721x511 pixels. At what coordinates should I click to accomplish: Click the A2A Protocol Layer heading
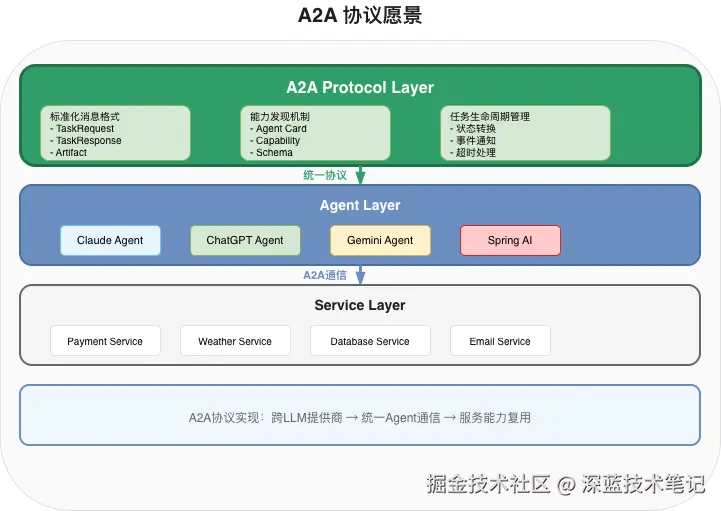coord(360,87)
